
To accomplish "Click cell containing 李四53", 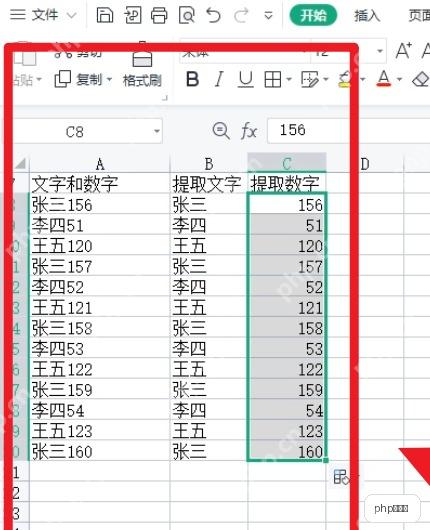I will (99, 348).
